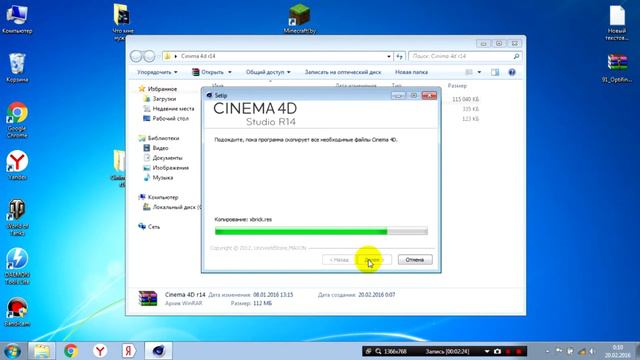
Task: Select Музыка library
Action: point(162,178)
